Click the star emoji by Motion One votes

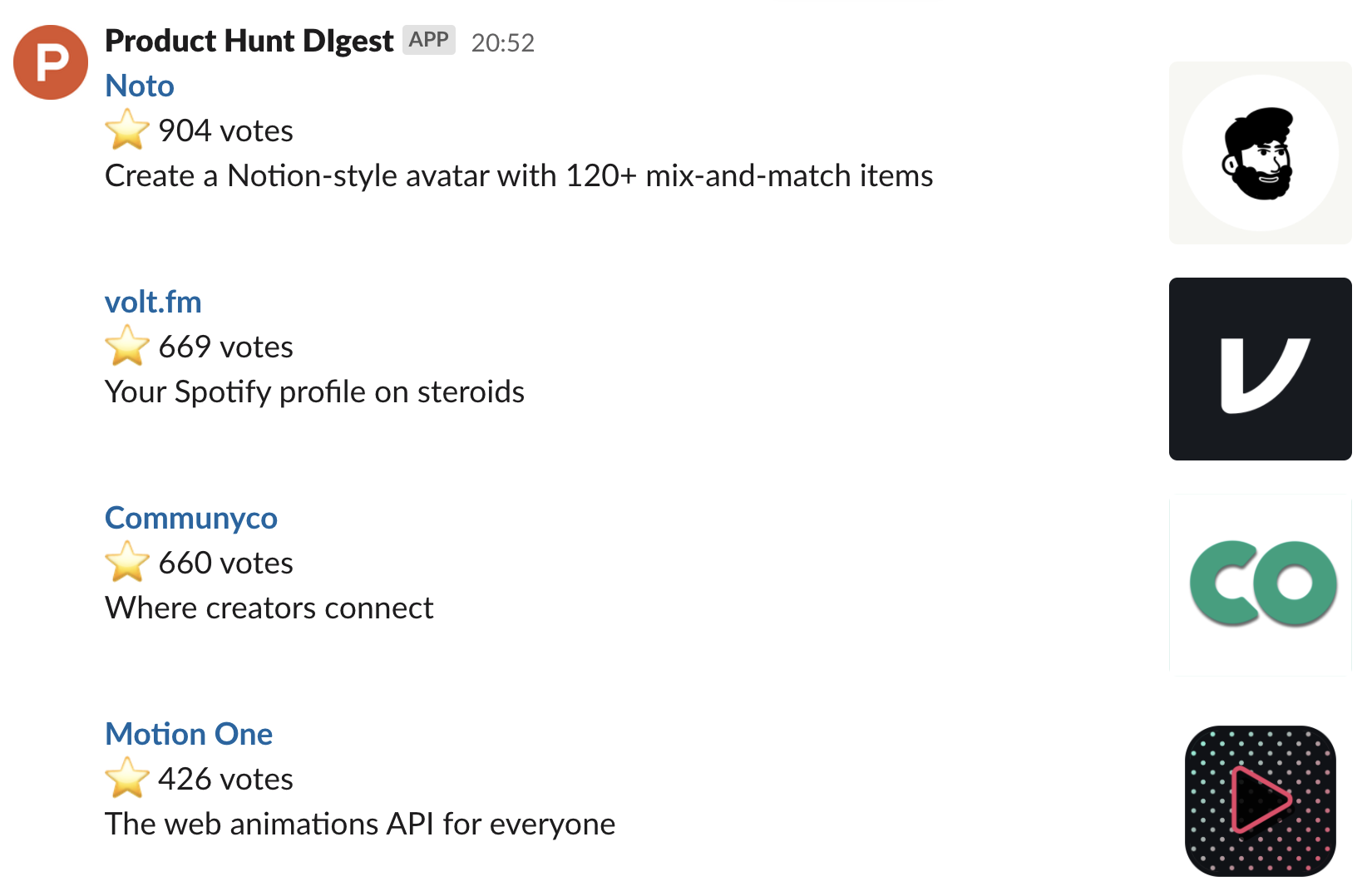click(126, 778)
